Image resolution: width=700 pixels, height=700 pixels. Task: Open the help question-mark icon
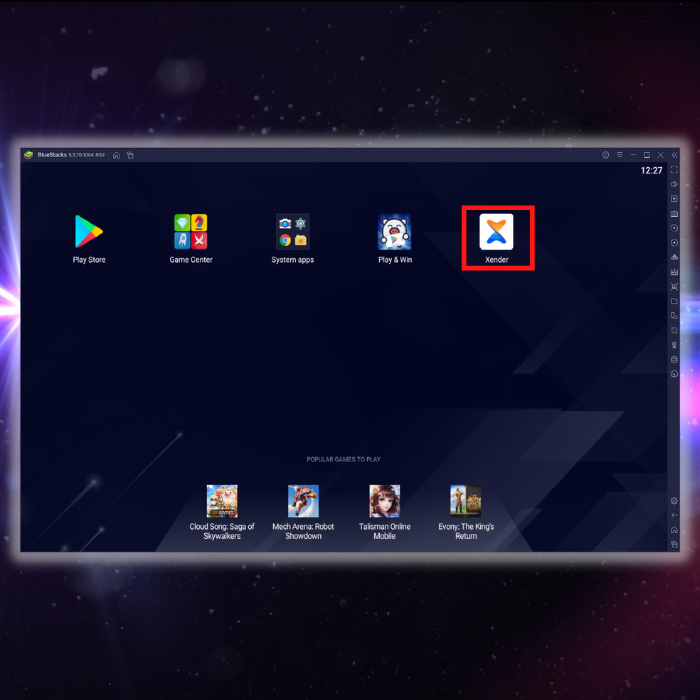coord(605,155)
